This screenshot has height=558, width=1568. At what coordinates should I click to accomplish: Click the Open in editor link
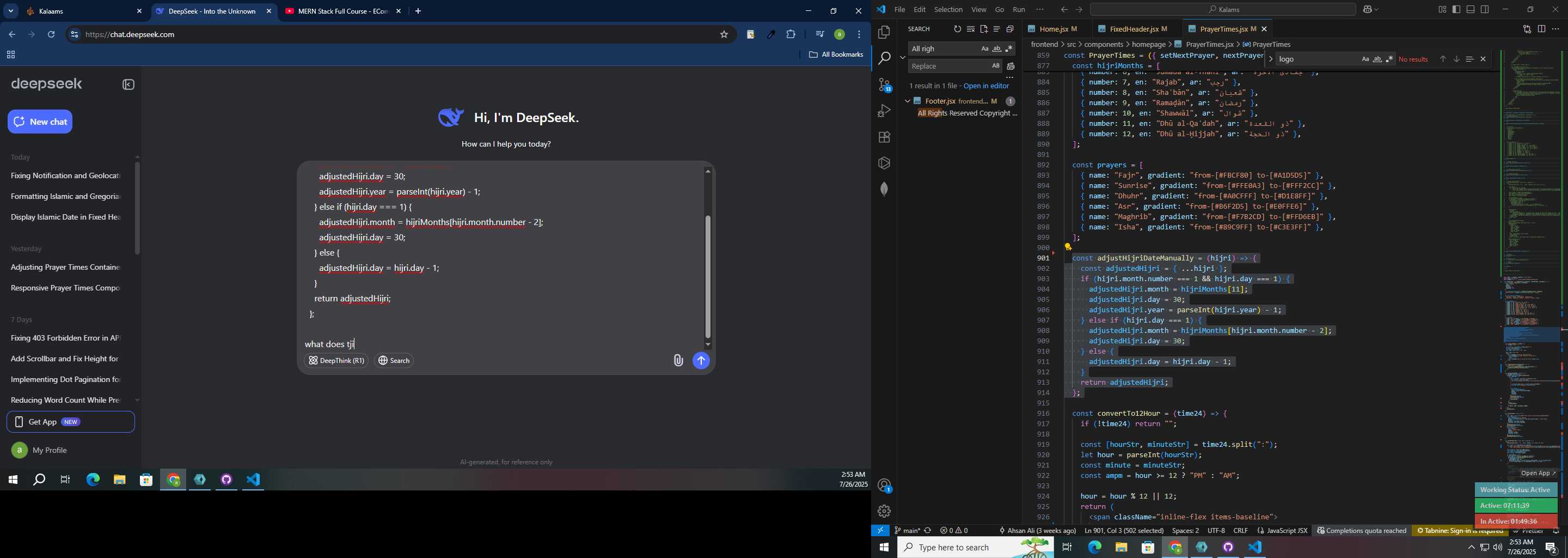click(x=985, y=86)
